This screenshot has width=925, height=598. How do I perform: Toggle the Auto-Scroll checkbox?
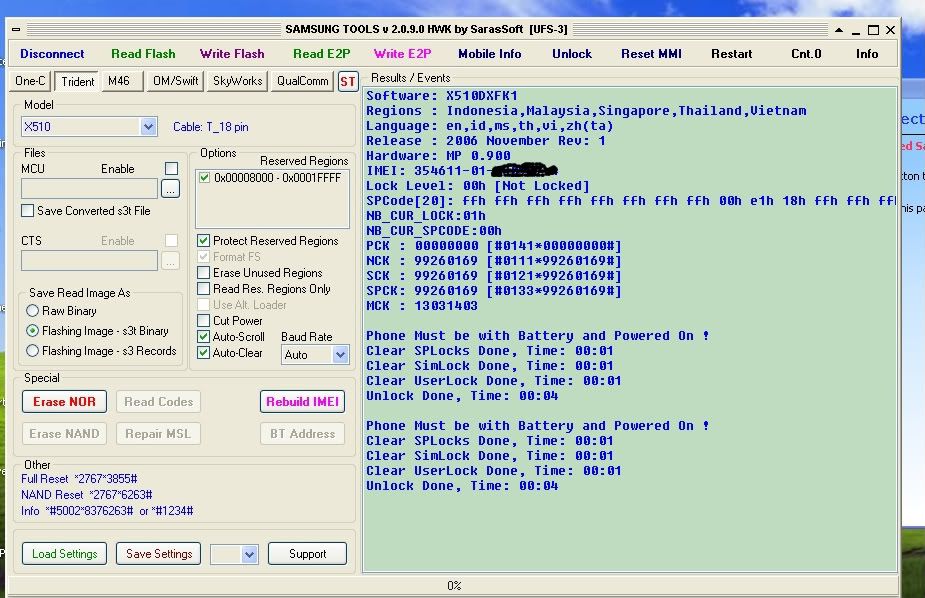pos(204,336)
